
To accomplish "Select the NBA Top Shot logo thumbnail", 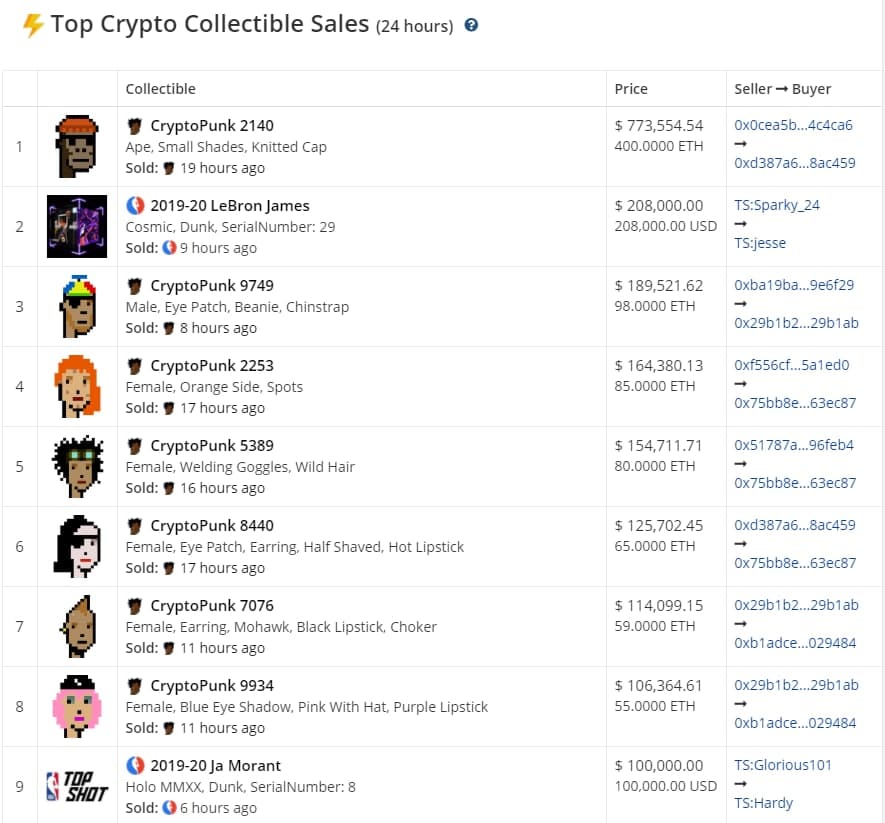I will coord(77,786).
